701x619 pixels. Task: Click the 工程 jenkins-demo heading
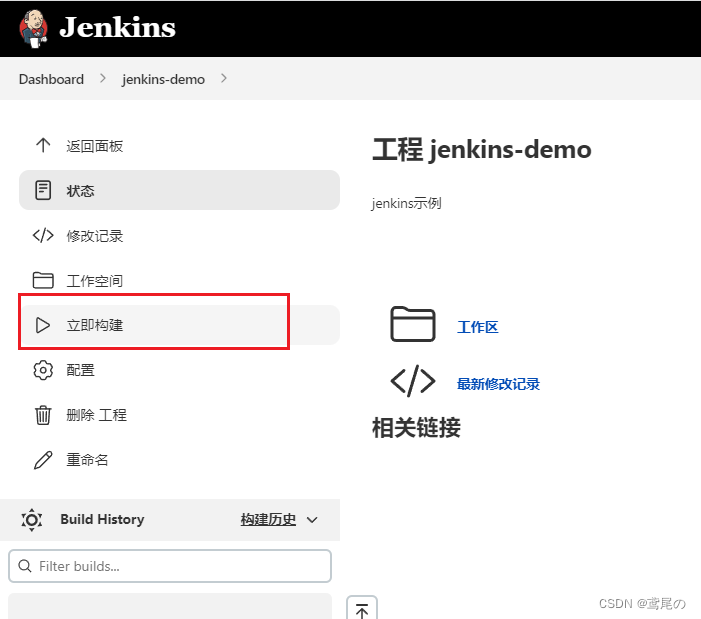click(482, 149)
